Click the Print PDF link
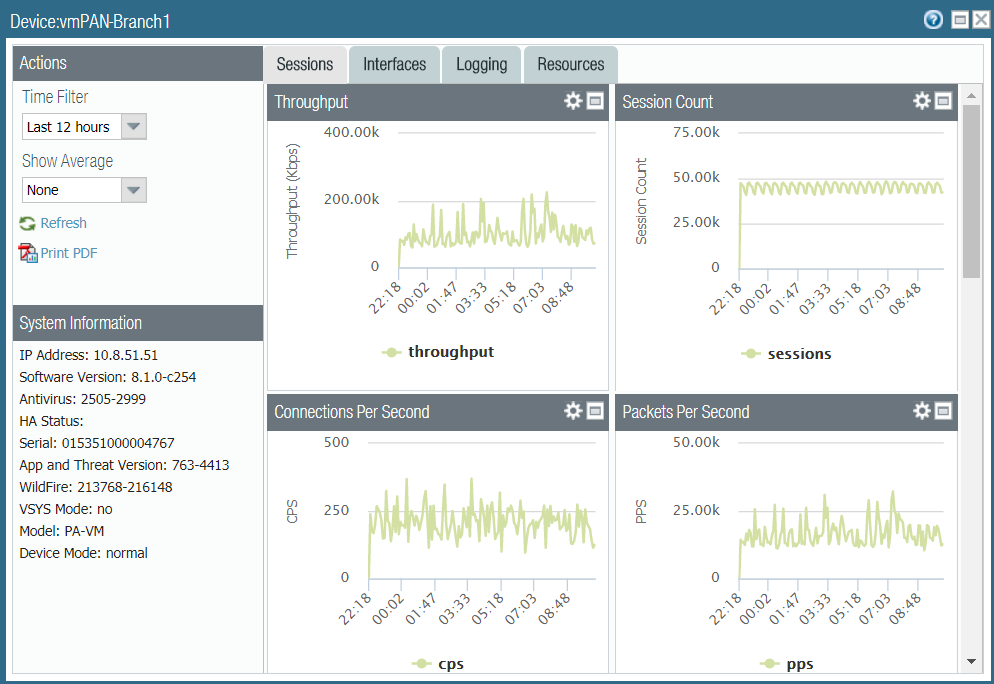 [x=68, y=253]
